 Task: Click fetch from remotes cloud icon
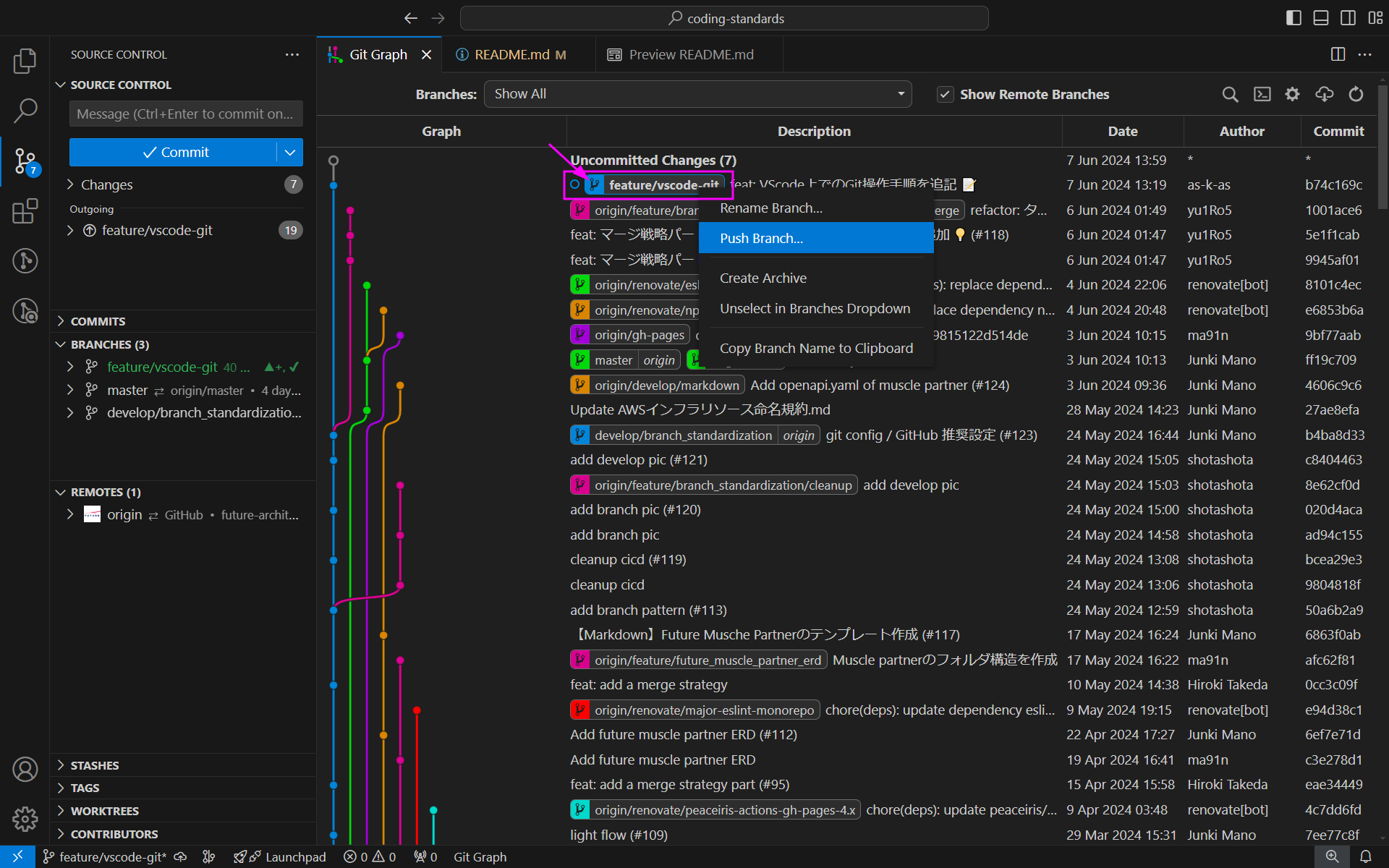tap(1324, 94)
